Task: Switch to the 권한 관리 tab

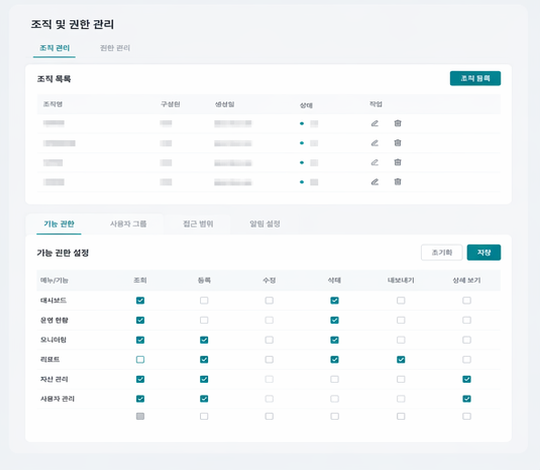Action: tap(115, 48)
